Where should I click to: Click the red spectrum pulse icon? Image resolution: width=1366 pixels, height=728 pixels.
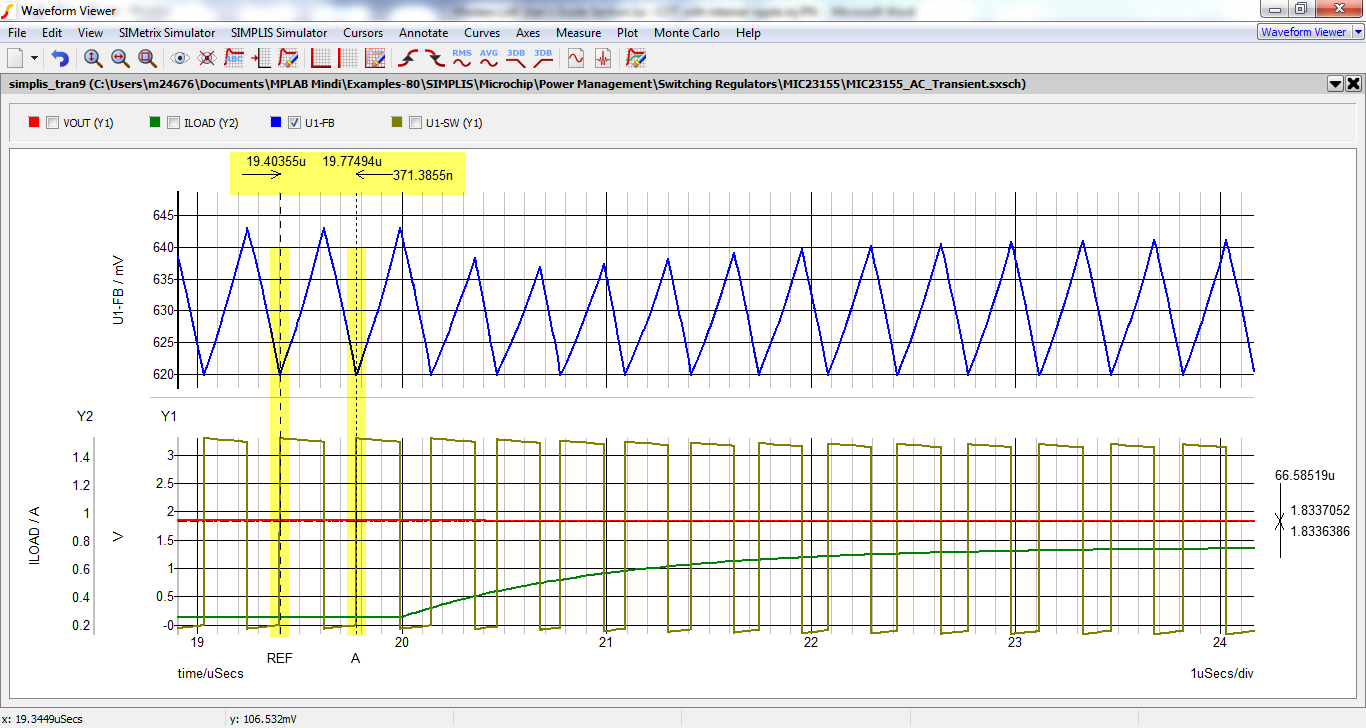602,58
